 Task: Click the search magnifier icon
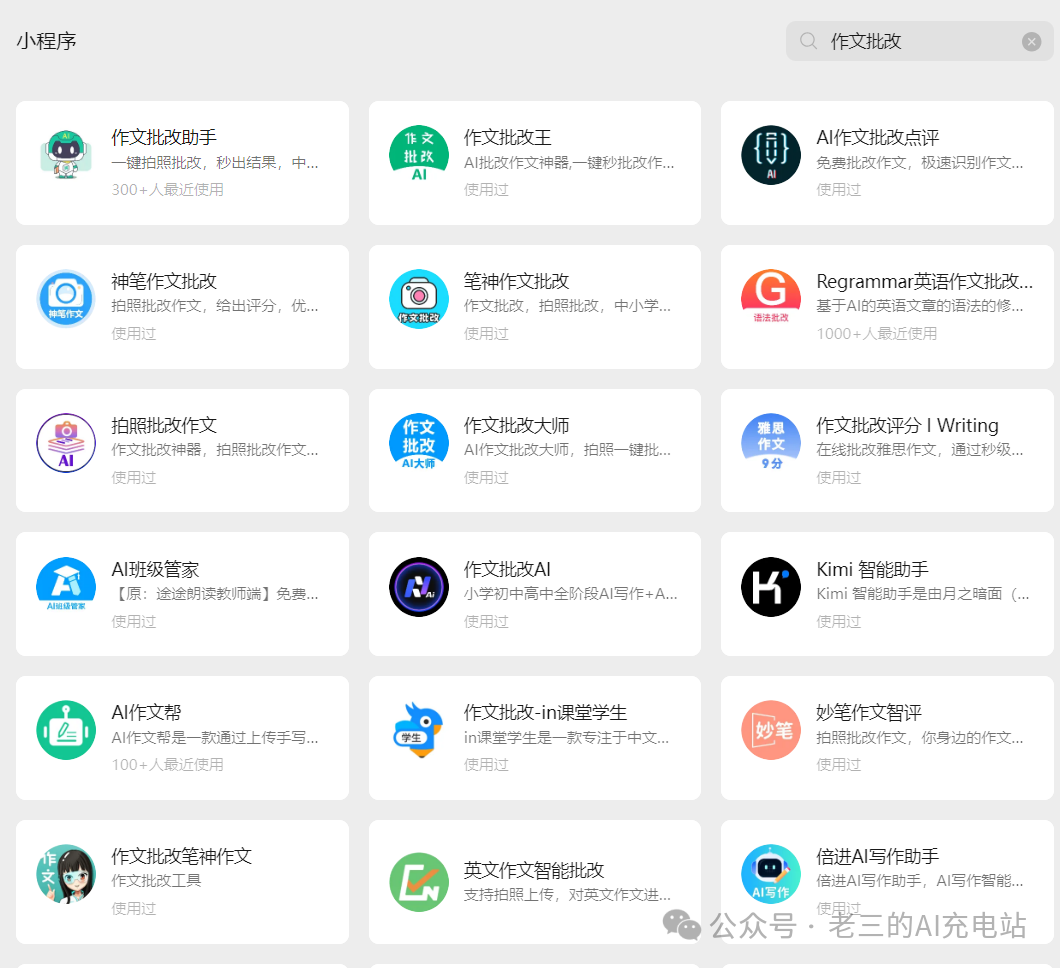(808, 41)
